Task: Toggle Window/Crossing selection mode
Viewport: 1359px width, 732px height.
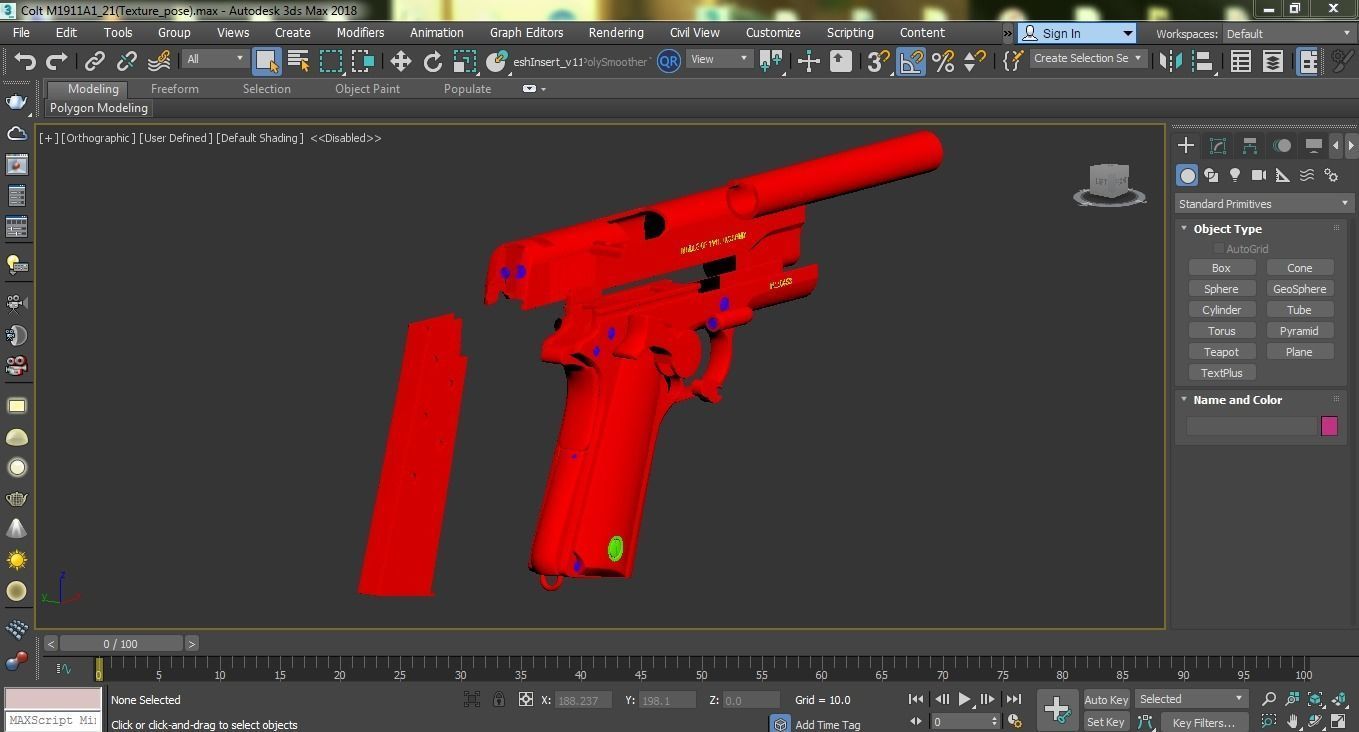Action: (x=362, y=61)
